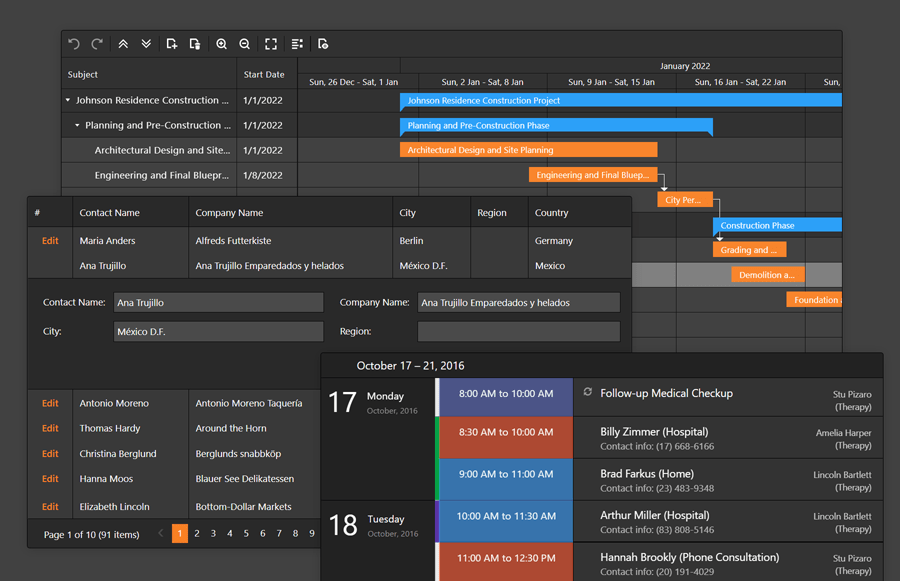Edit the Antonio Moreno contact record
The width and height of the screenshot is (900, 581).
point(48,403)
